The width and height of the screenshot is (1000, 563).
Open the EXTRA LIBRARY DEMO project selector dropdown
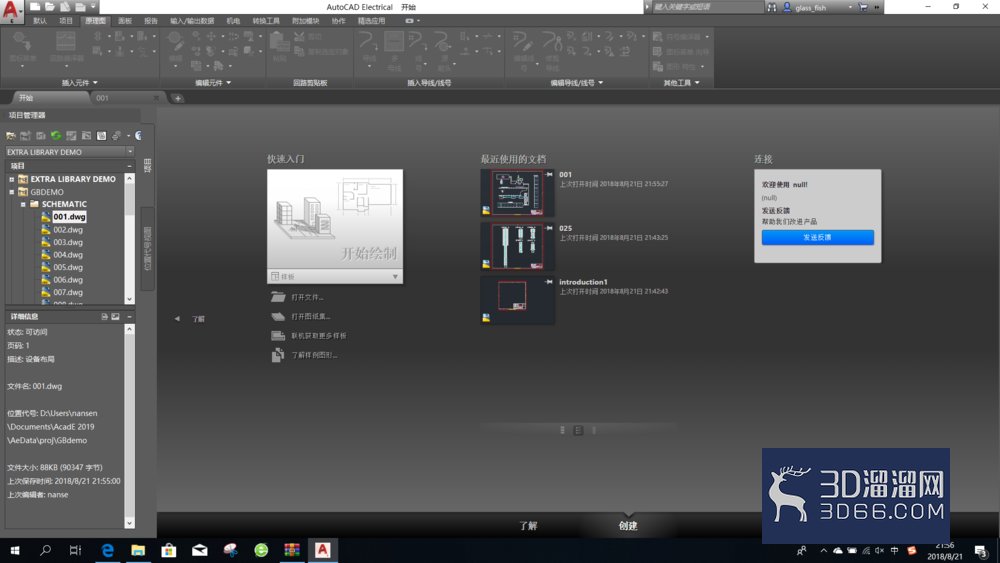pos(130,152)
